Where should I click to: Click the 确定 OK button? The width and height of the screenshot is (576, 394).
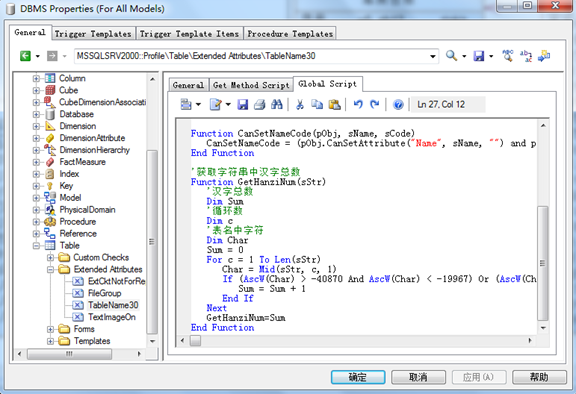358,377
